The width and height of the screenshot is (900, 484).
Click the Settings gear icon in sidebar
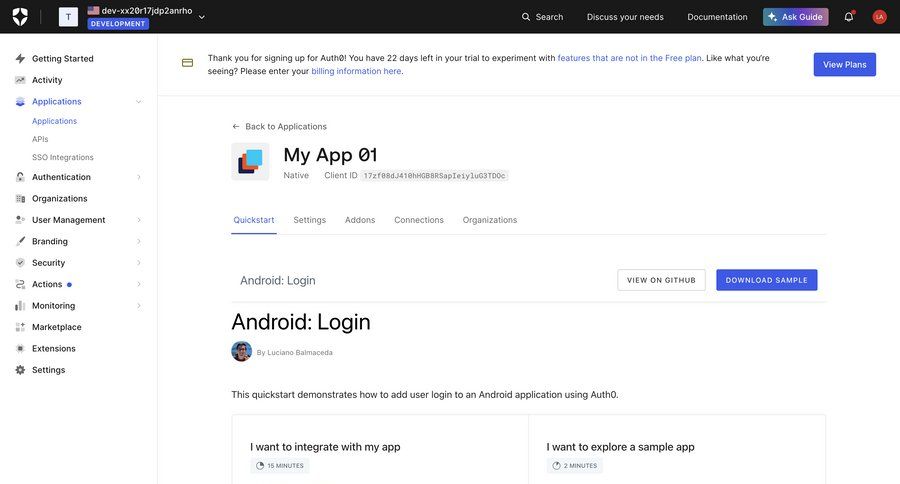[20, 370]
